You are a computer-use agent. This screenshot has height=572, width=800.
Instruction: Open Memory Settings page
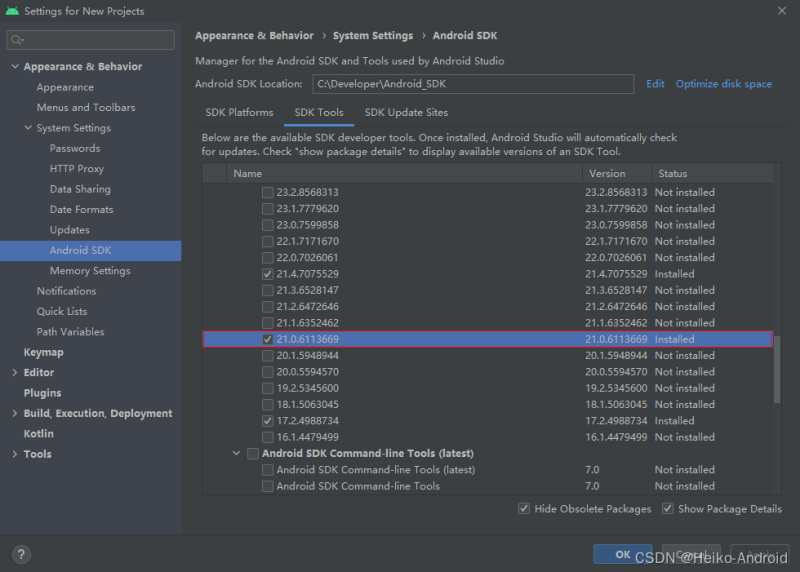pos(90,271)
